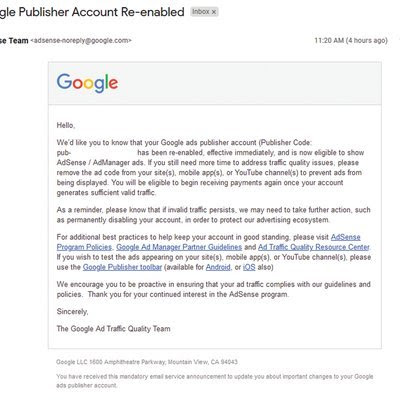Follow the iOS link
400x400 pixels.
(x=249, y=267)
